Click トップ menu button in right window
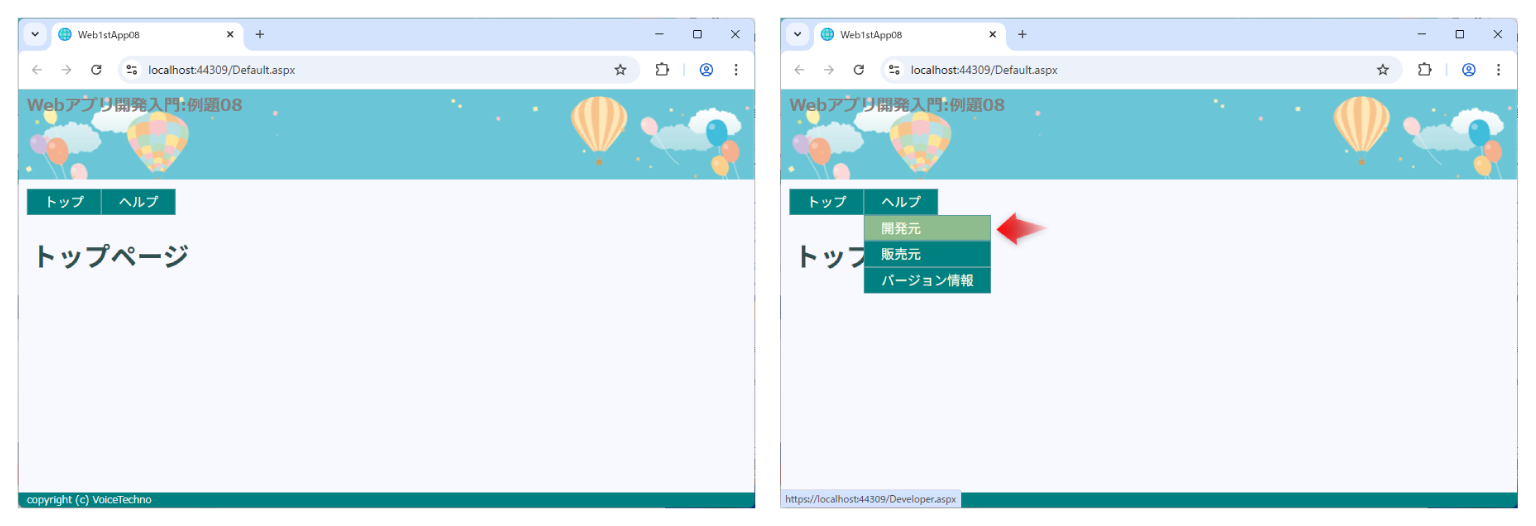Screen dimensions: 1536x526 point(827,202)
